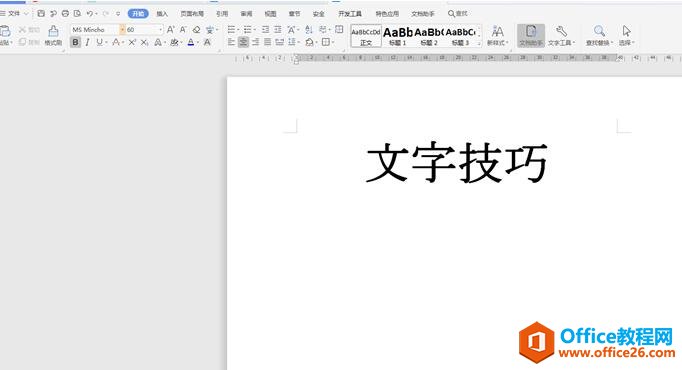Toggle Italic formatting

pyautogui.click(x=87, y=42)
